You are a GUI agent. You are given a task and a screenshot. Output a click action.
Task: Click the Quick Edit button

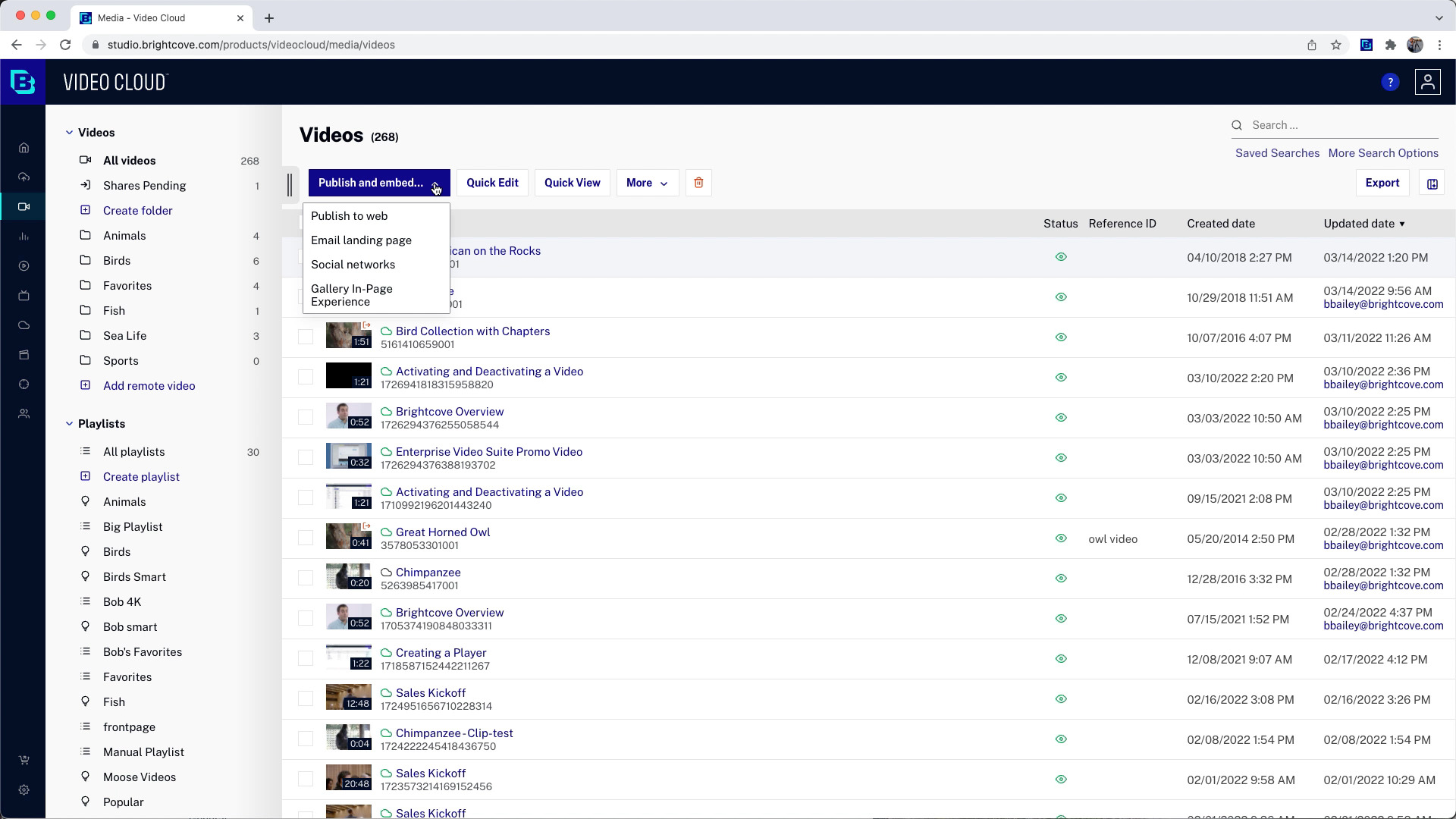point(492,183)
